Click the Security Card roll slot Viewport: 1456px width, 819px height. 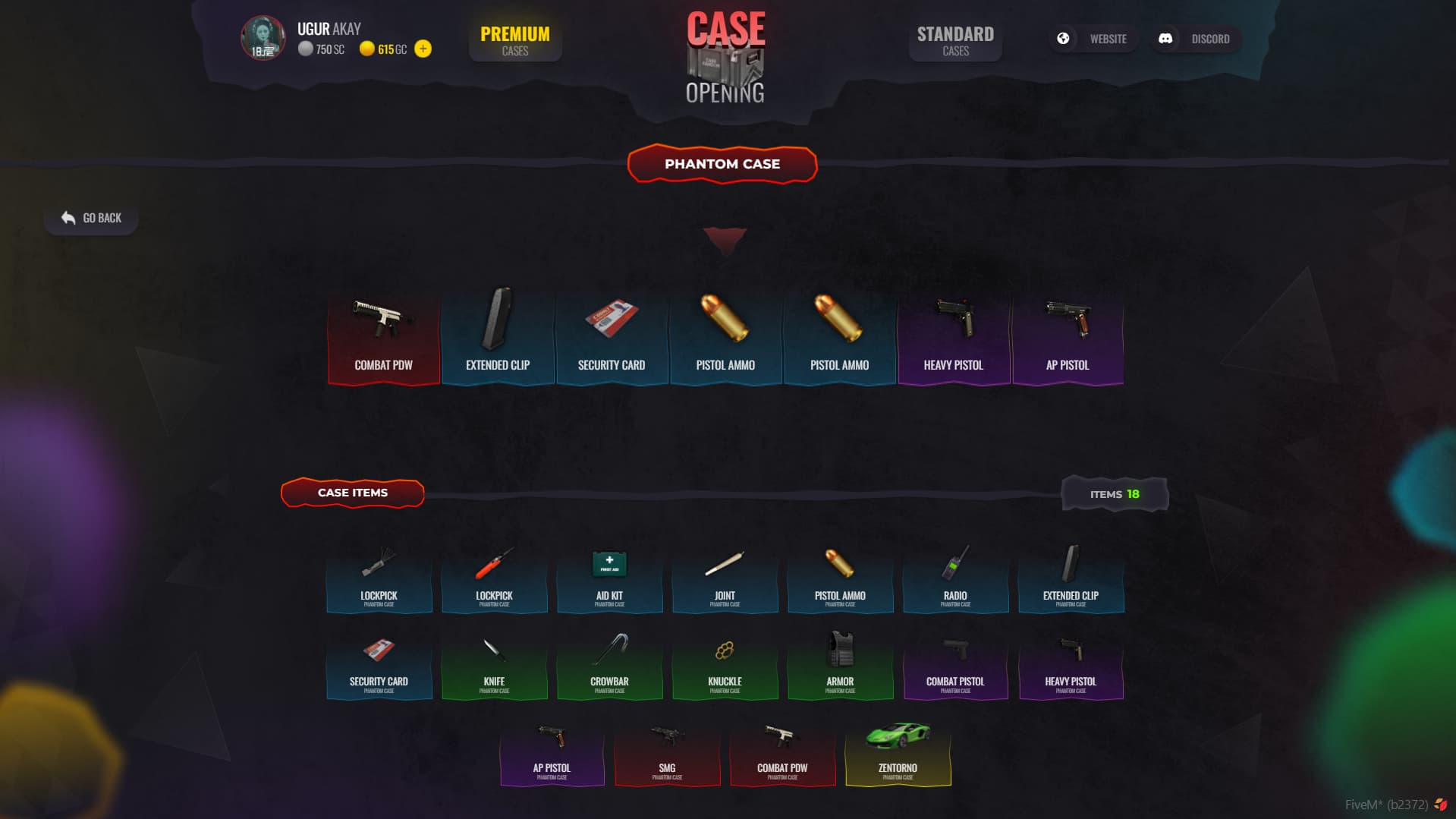click(612, 336)
